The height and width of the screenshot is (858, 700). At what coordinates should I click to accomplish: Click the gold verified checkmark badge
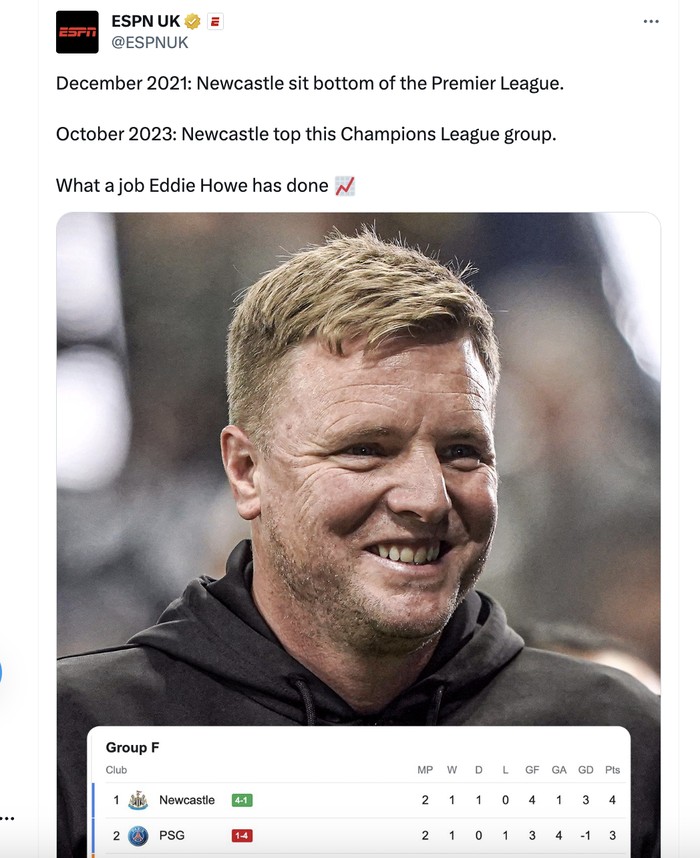[x=193, y=22]
